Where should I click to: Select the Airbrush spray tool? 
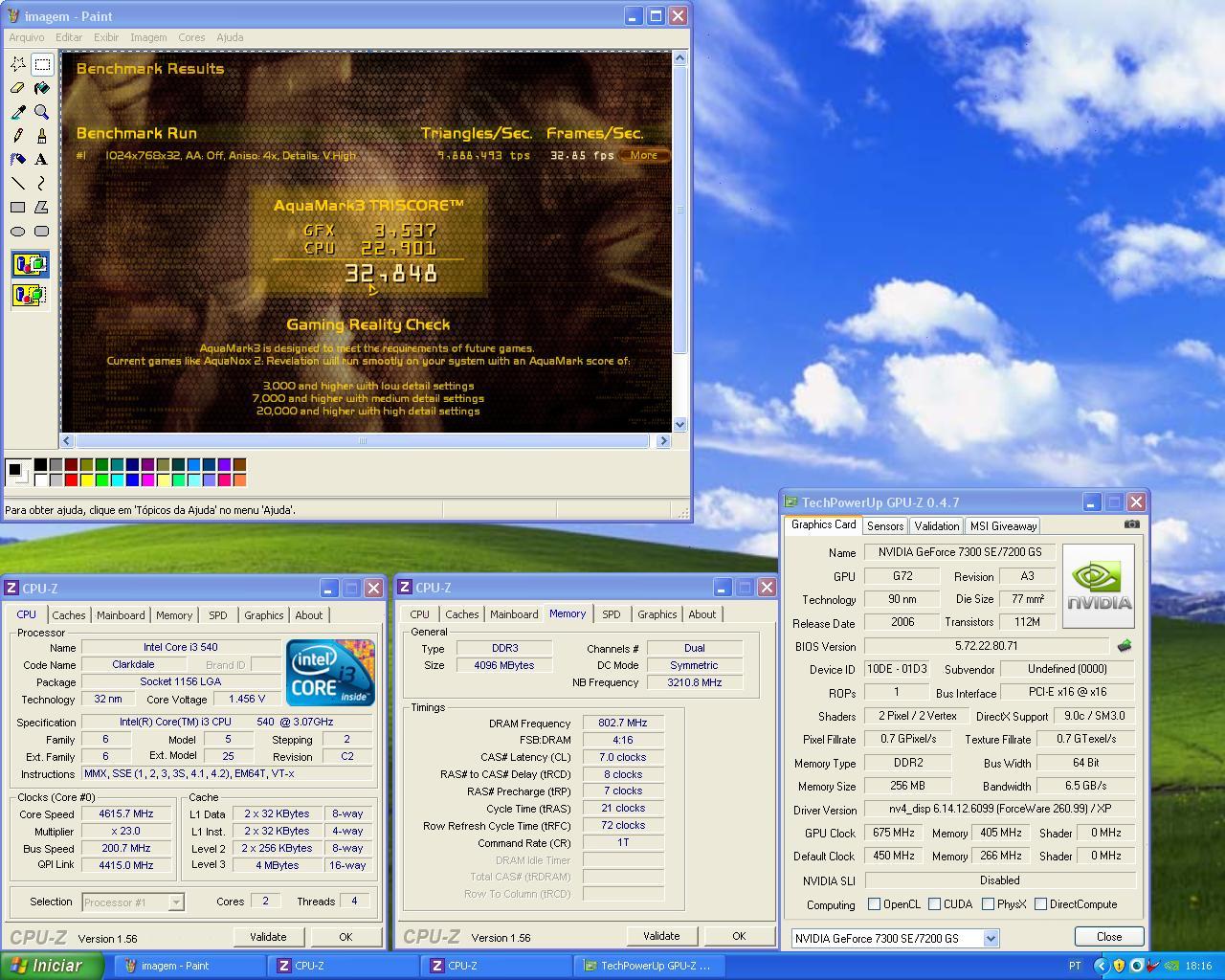17,160
